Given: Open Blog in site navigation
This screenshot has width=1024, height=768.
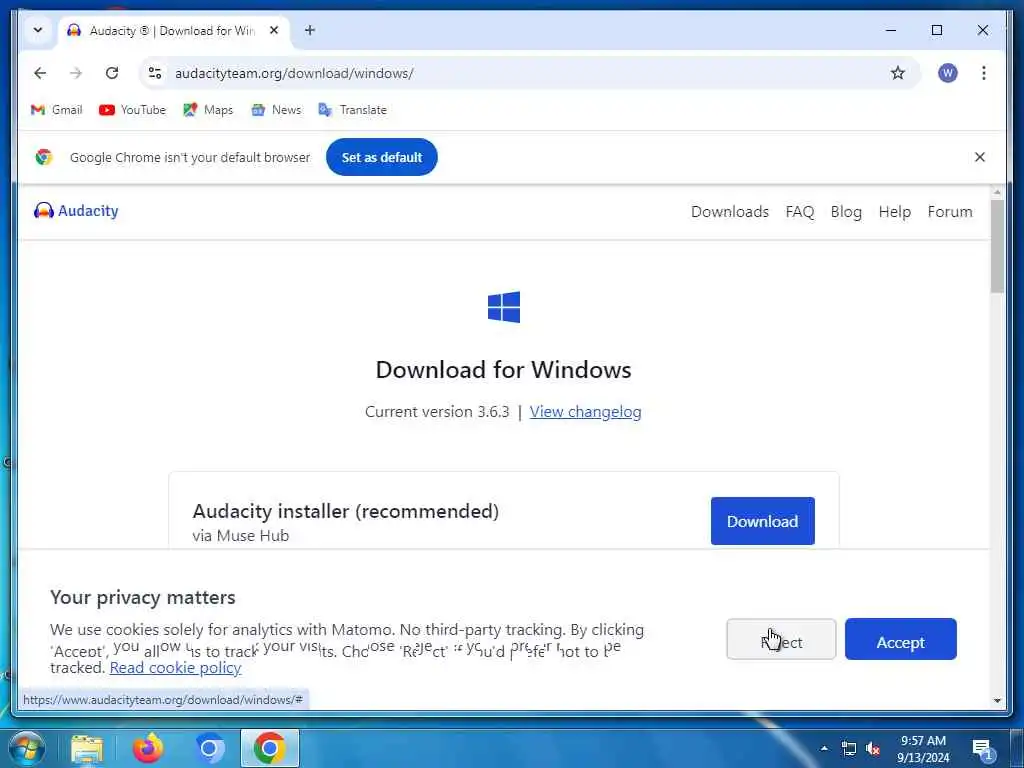Looking at the screenshot, I should (846, 212).
